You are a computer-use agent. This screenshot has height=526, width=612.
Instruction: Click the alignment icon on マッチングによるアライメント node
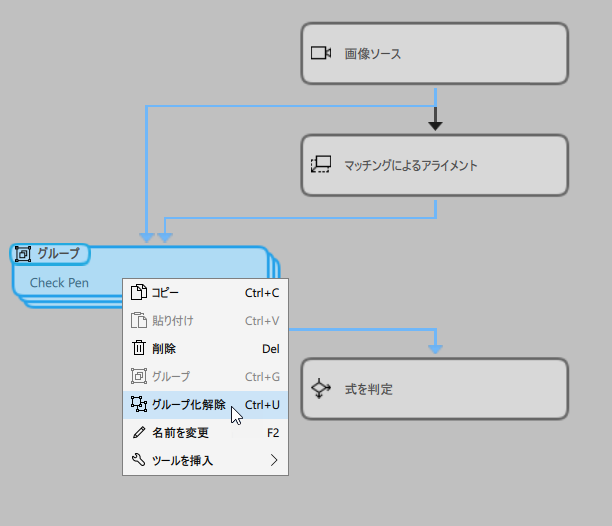(320, 165)
